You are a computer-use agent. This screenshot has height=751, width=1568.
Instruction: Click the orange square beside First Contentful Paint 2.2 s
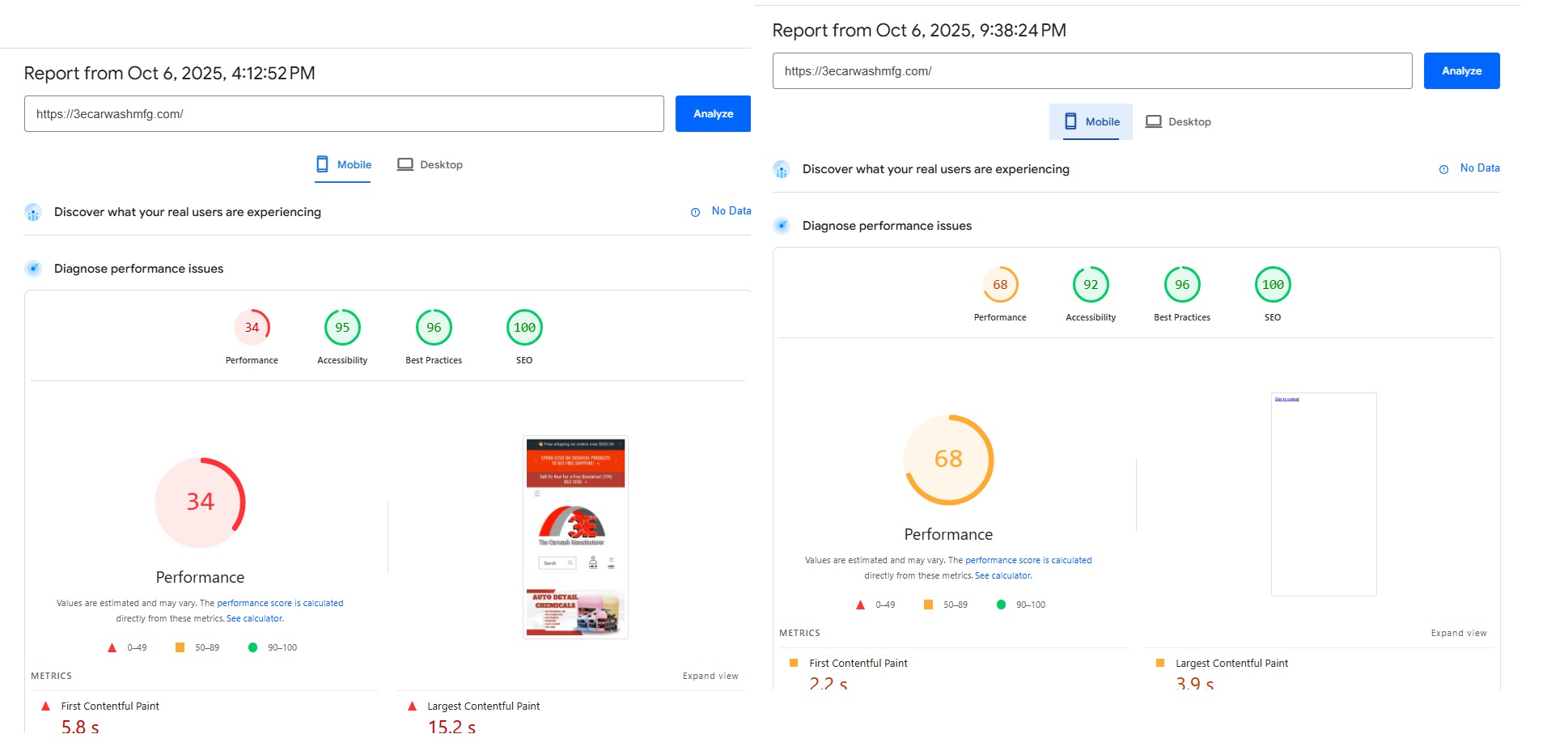pyautogui.click(x=794, y=663)
